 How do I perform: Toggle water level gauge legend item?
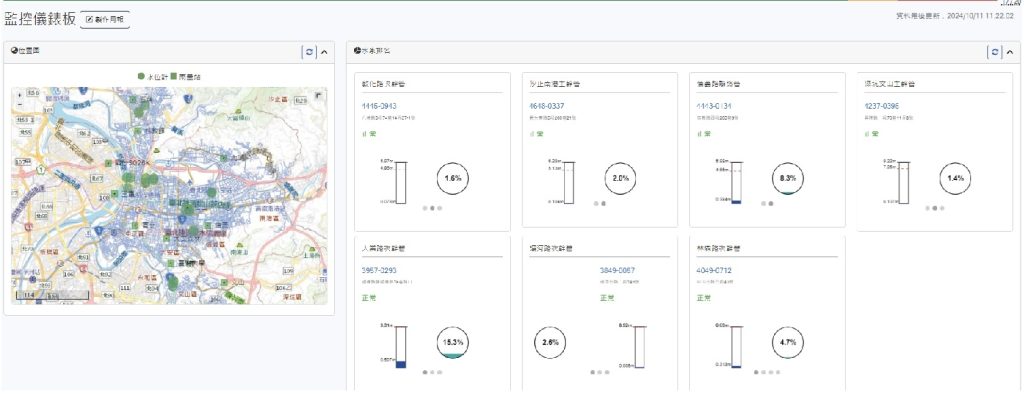pos(149,76)
